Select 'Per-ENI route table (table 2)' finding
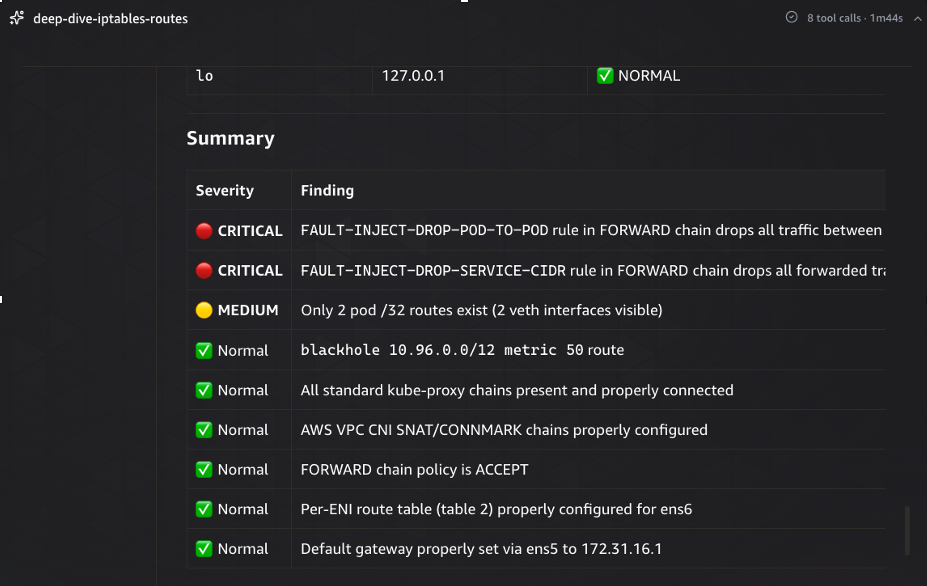The width and height of the screenshot is (927, 586). pyautogui.click(x=496, y=509)
